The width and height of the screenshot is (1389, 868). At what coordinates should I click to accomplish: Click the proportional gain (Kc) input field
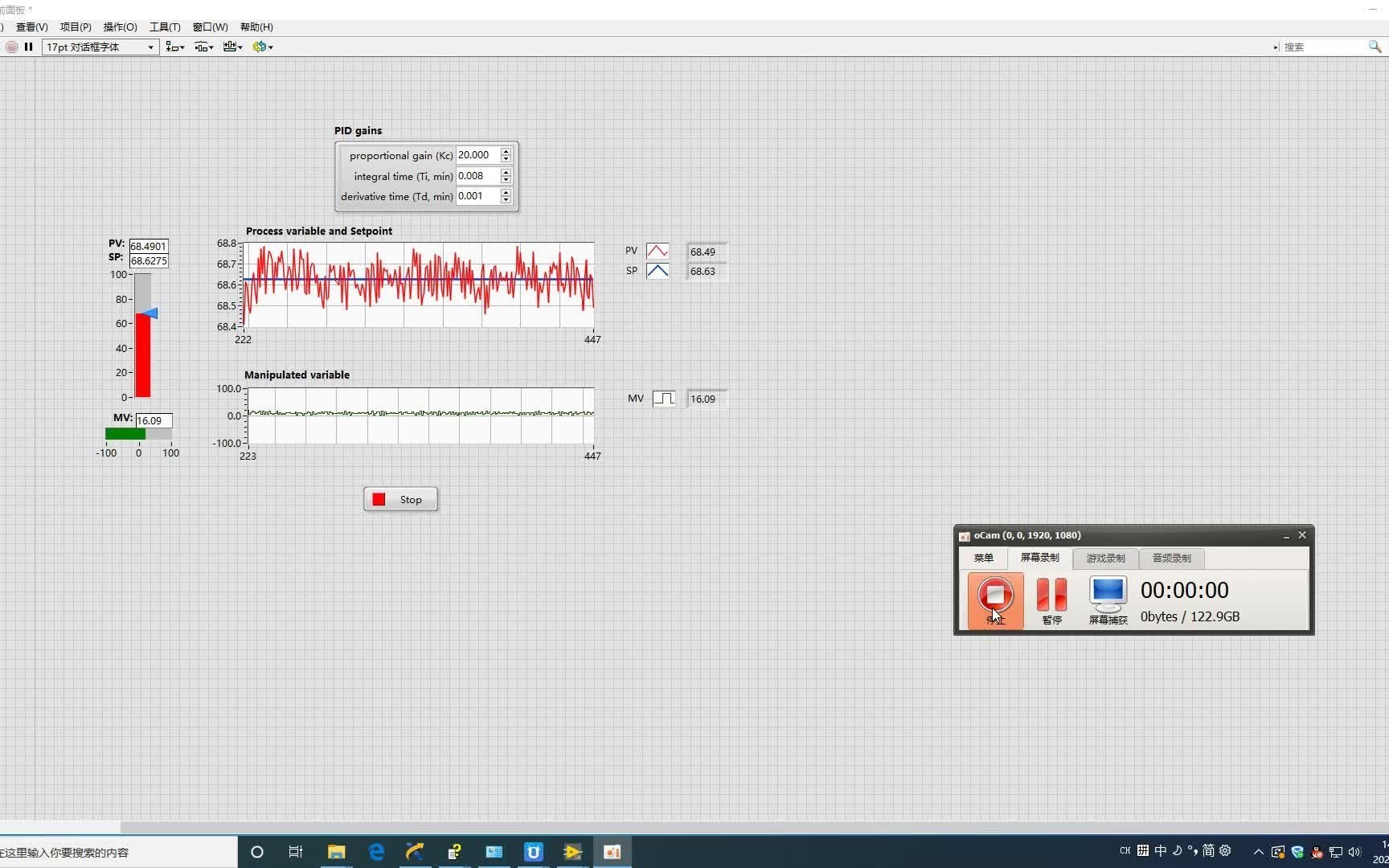tap(477, 155)
